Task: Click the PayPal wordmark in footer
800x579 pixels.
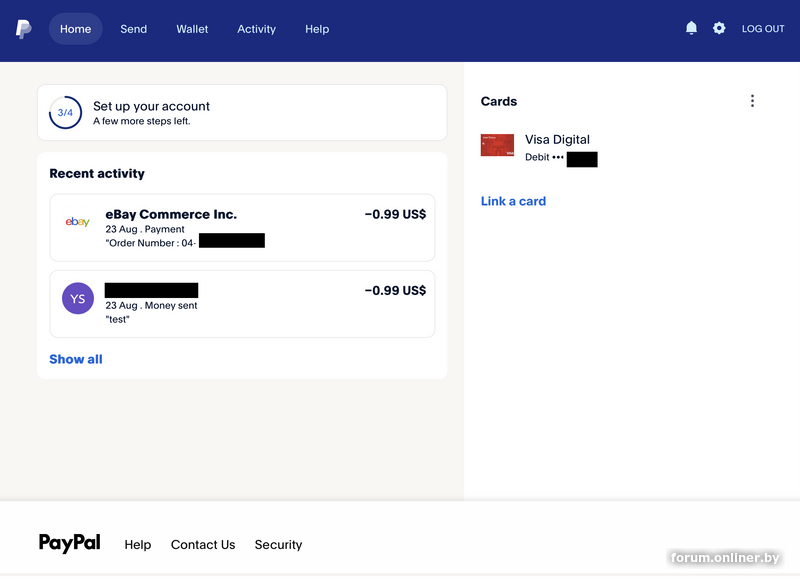Action: click(x=70, y=543)
